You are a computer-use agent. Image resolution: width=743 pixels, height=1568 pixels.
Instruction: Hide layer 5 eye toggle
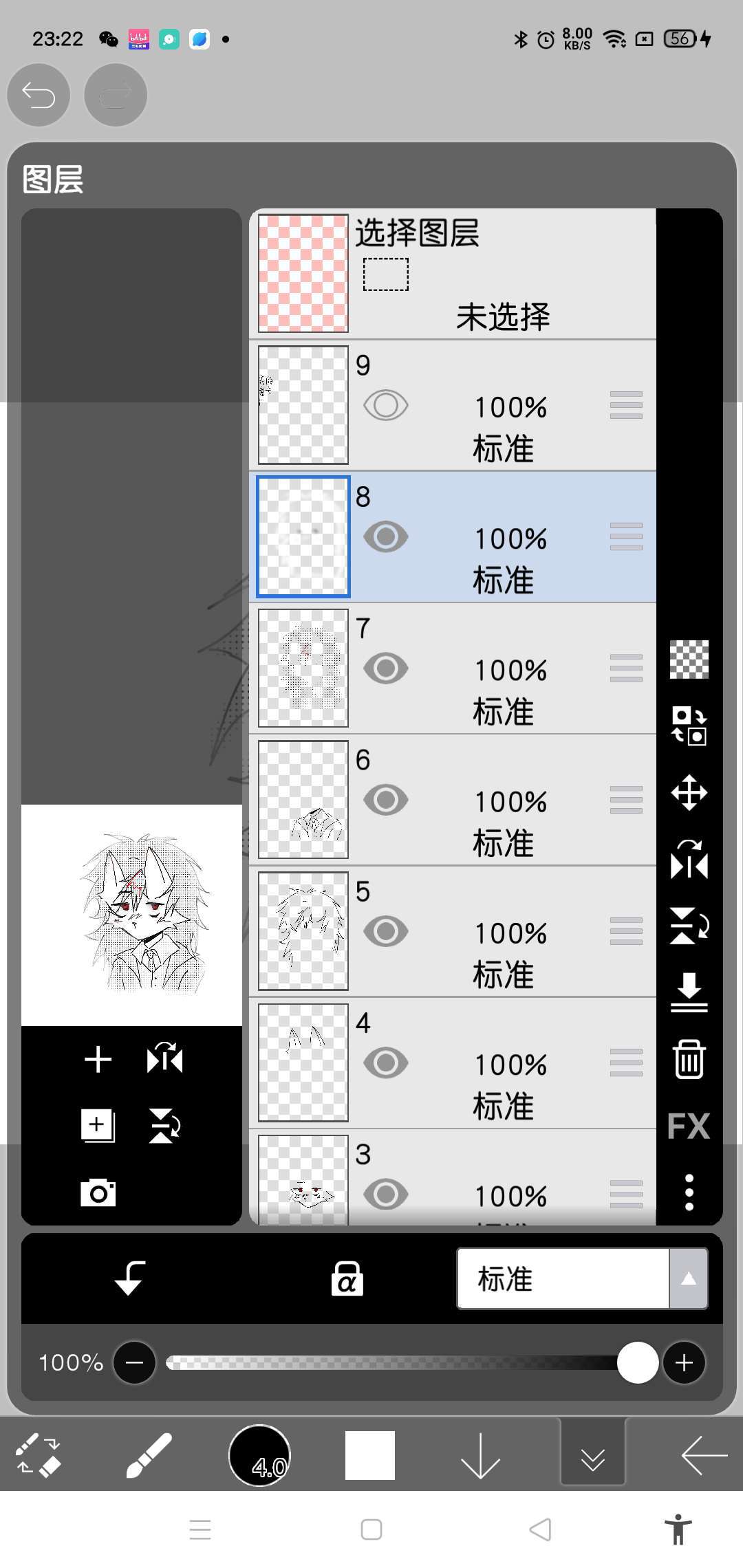(385, 931)
